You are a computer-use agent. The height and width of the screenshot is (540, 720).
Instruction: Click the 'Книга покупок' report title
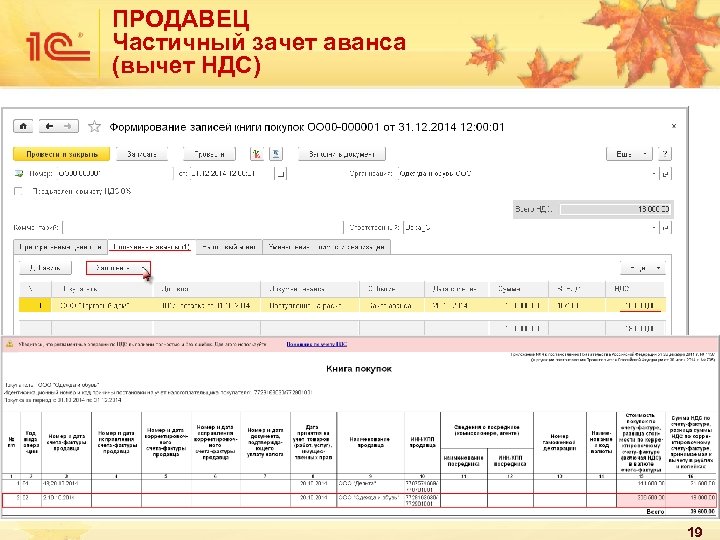[x=359, y=369]
